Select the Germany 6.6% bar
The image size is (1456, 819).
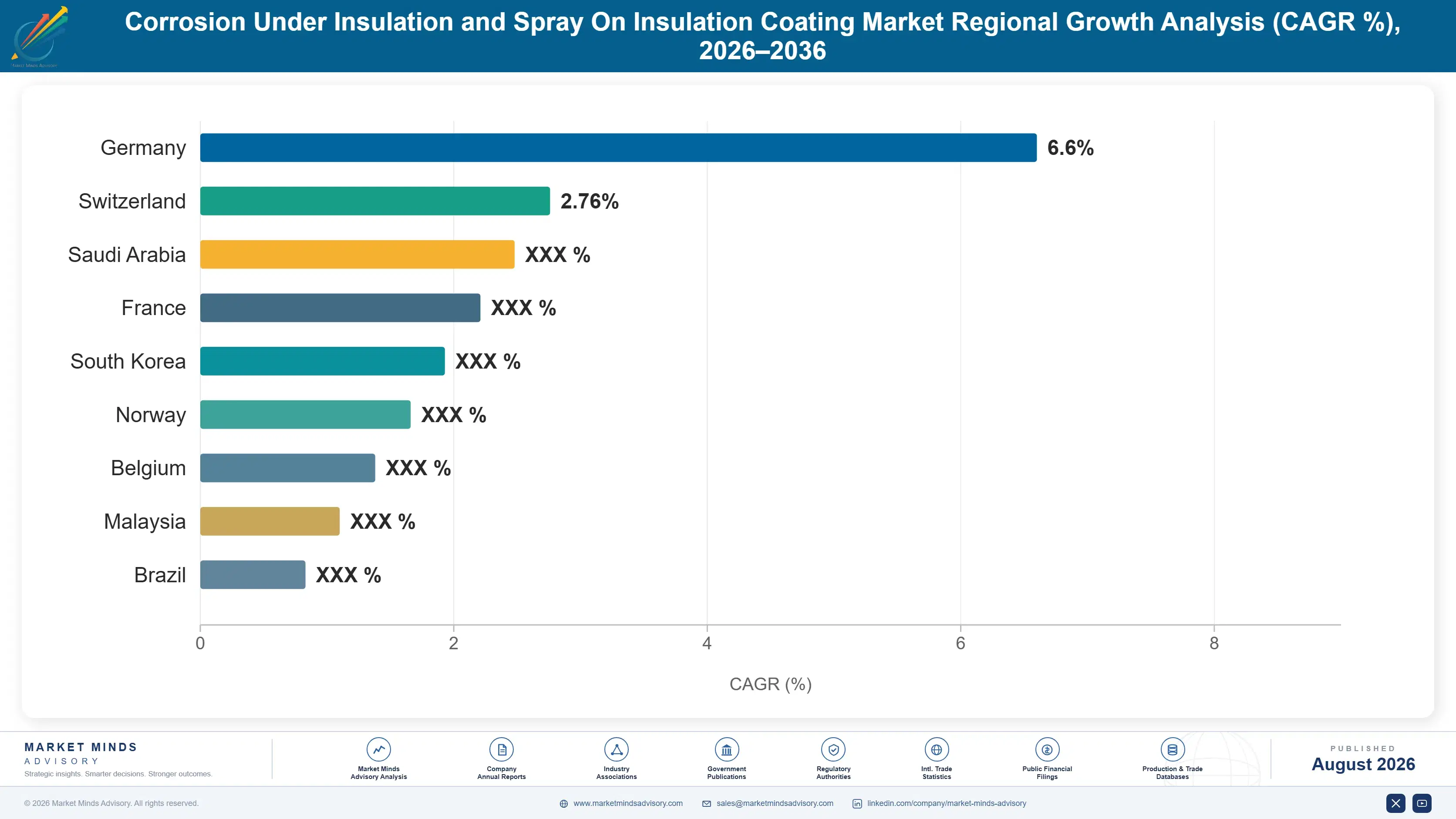[x=618, y=148]
